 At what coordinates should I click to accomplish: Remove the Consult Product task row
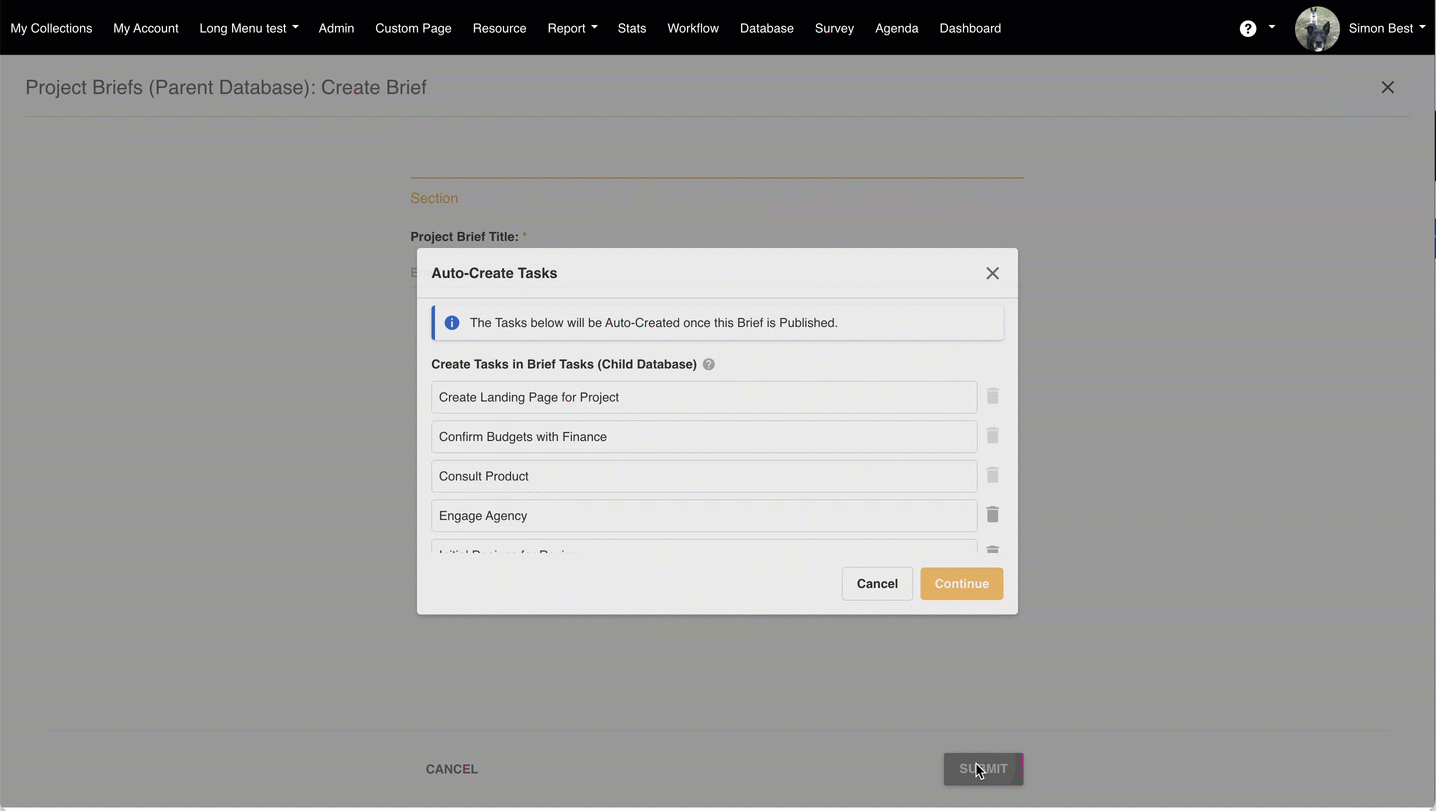coord(992,475)
